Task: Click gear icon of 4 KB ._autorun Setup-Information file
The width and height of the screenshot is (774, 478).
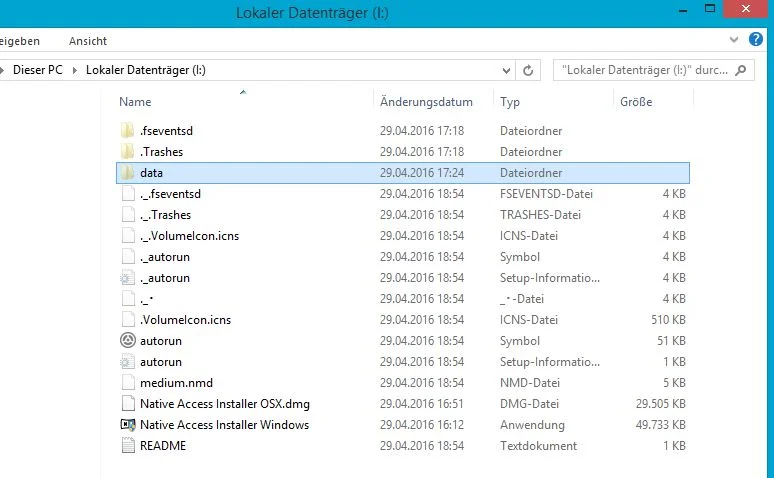Action: (x=127, y=278)
